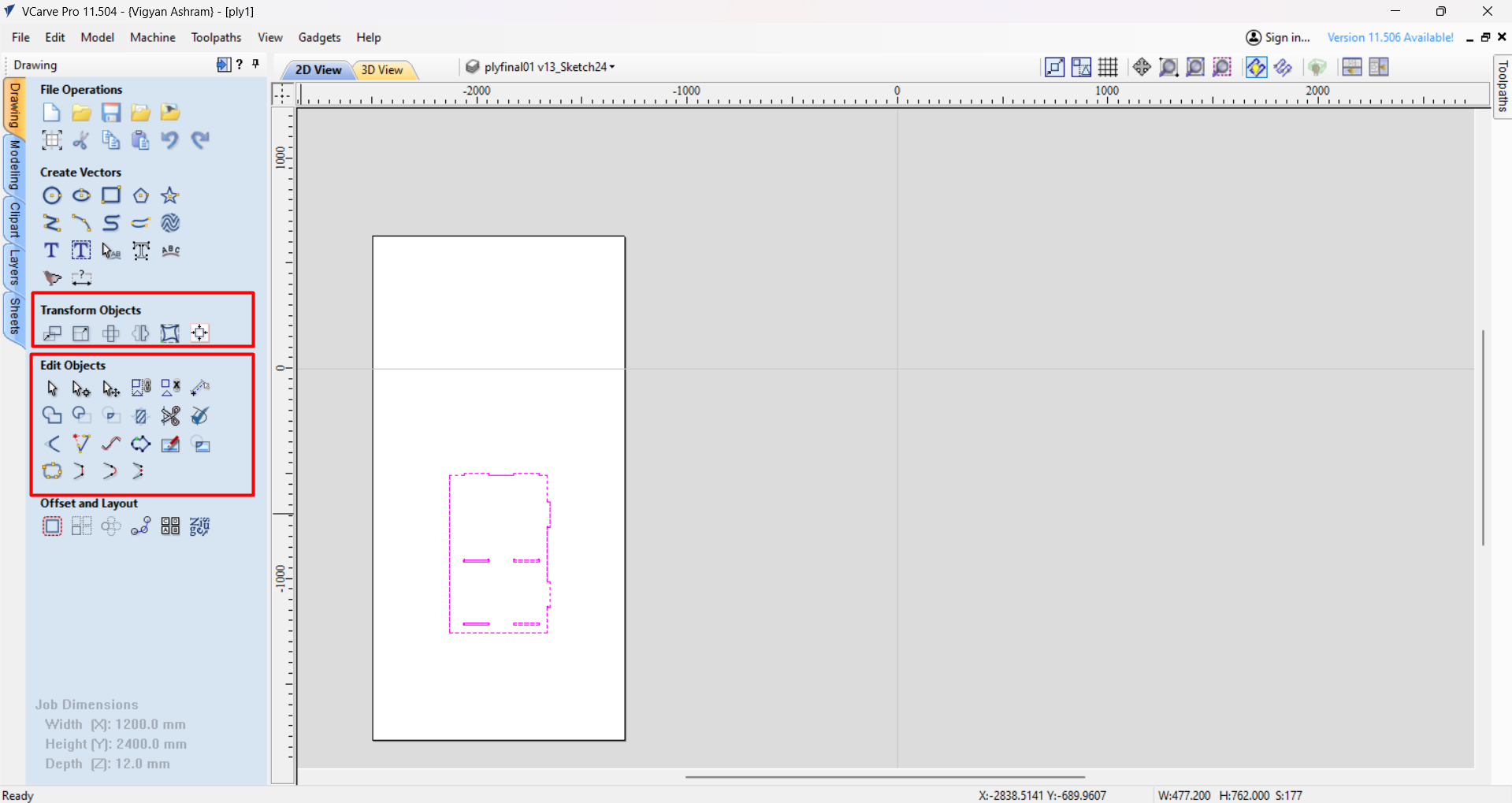The height and width of the screenshot is (803, 1512).
Task: Open Convert Text on Curve ABC tool
Action: (170, 251)
